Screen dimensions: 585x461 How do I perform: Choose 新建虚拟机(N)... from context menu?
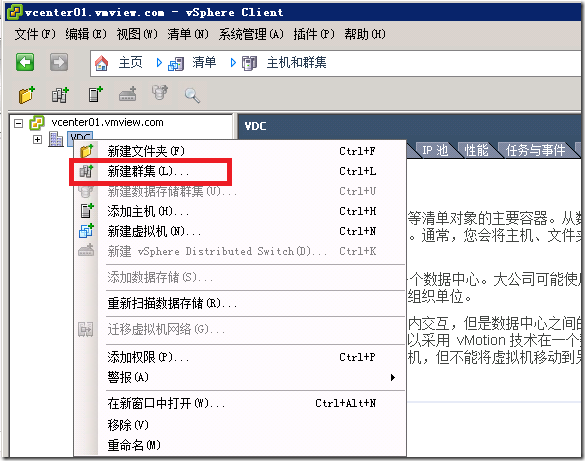[x=241, y=231]
